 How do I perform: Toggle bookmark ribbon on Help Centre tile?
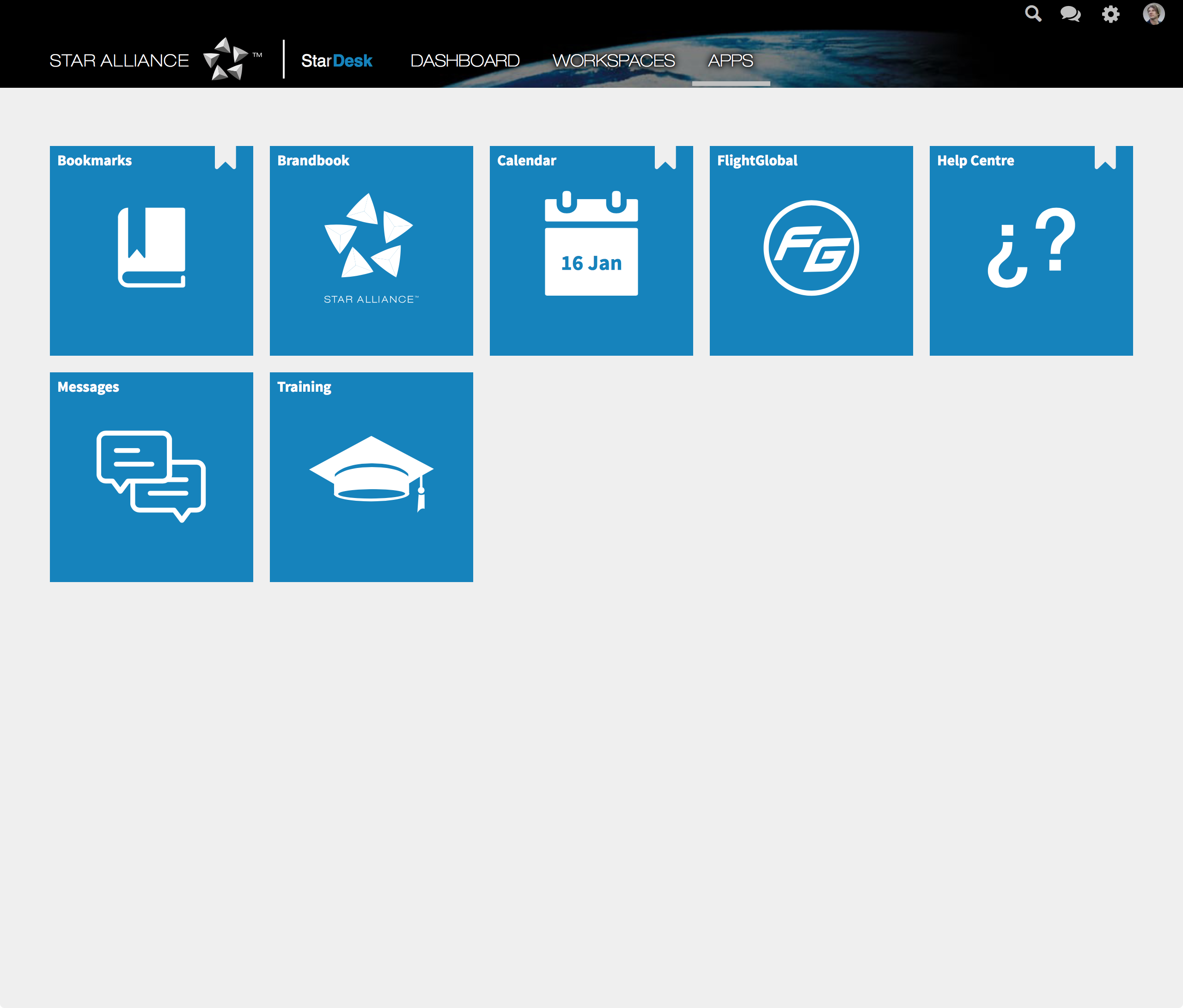1105,157
